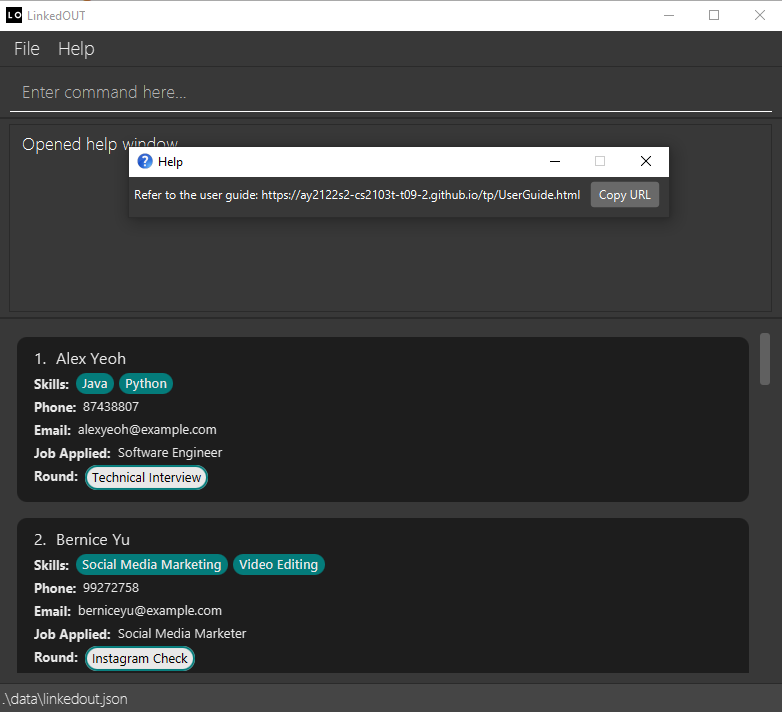Open the File menu
Screen dimensions: 782x712
point(27,49)
